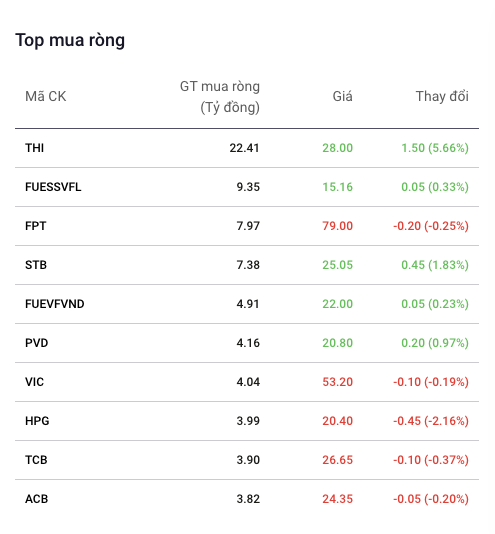Click the Giá column header
Viewport: 495px width, 534px height.
coord(342,96)
